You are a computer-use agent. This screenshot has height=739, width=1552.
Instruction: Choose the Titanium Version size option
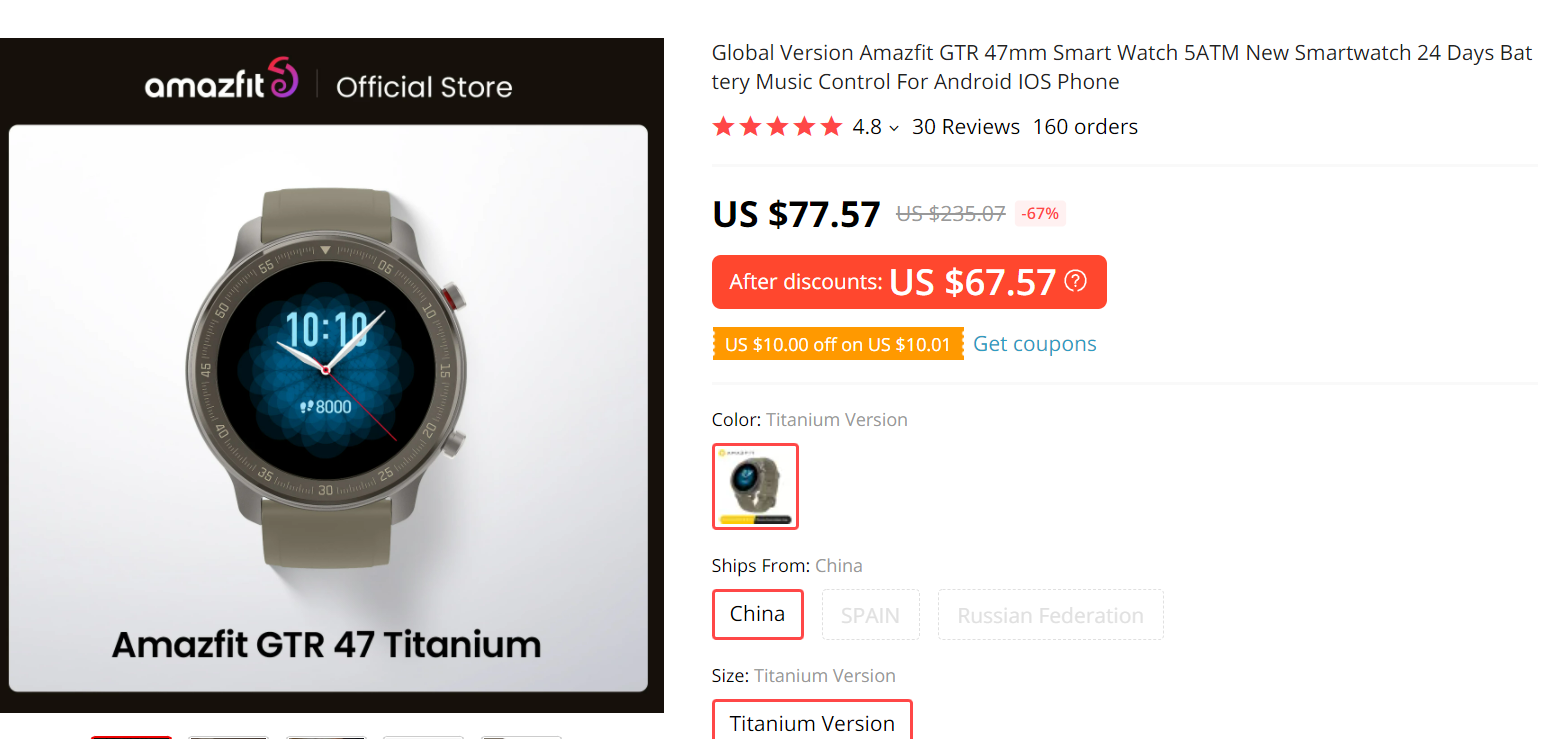click(x=812, y=722)
